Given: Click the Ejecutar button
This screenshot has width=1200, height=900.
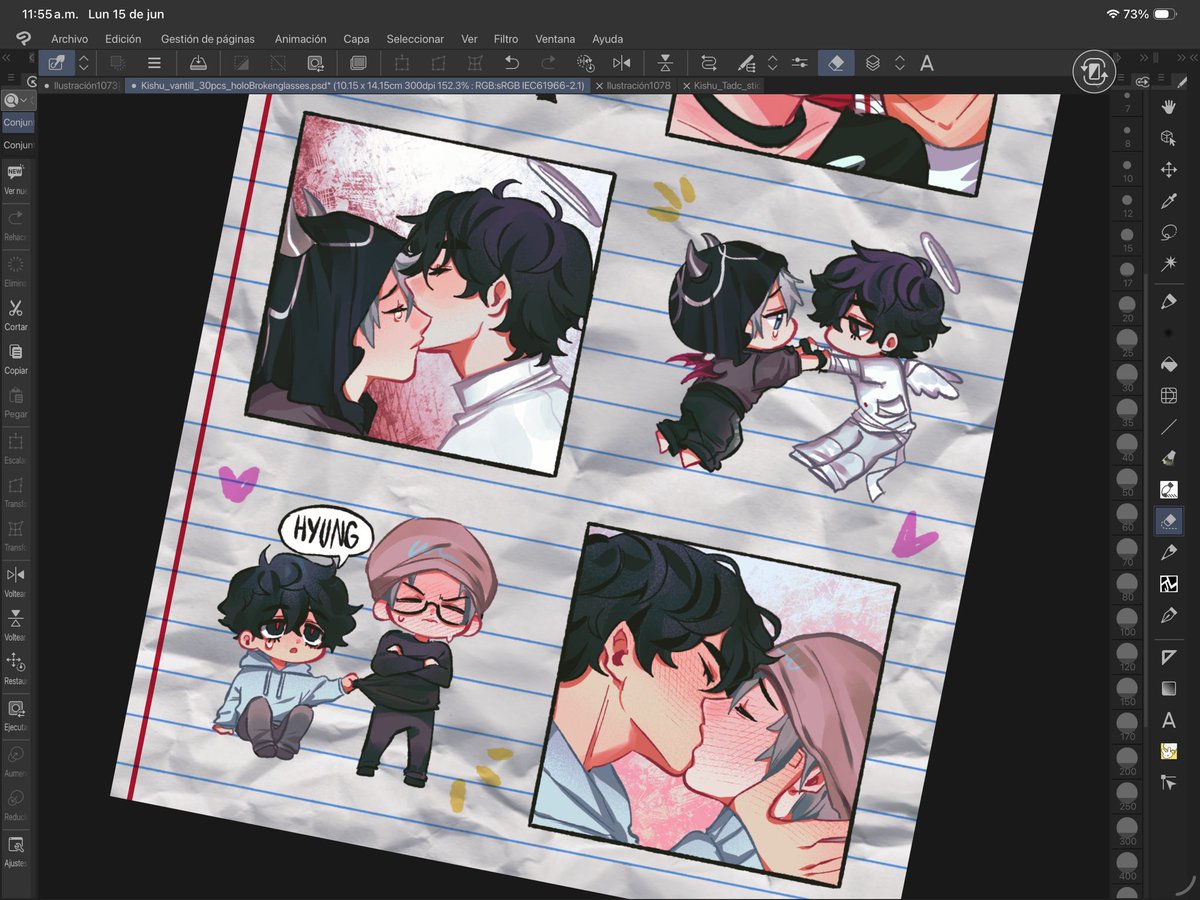Looking at the screenshot, I should 16,716.
